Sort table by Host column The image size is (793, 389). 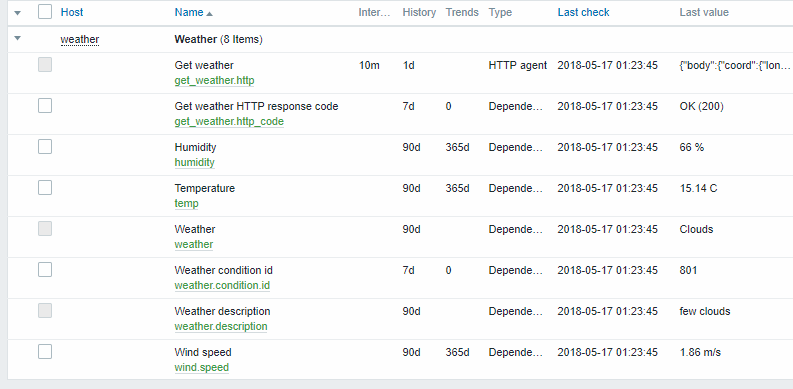click(72, 12)
